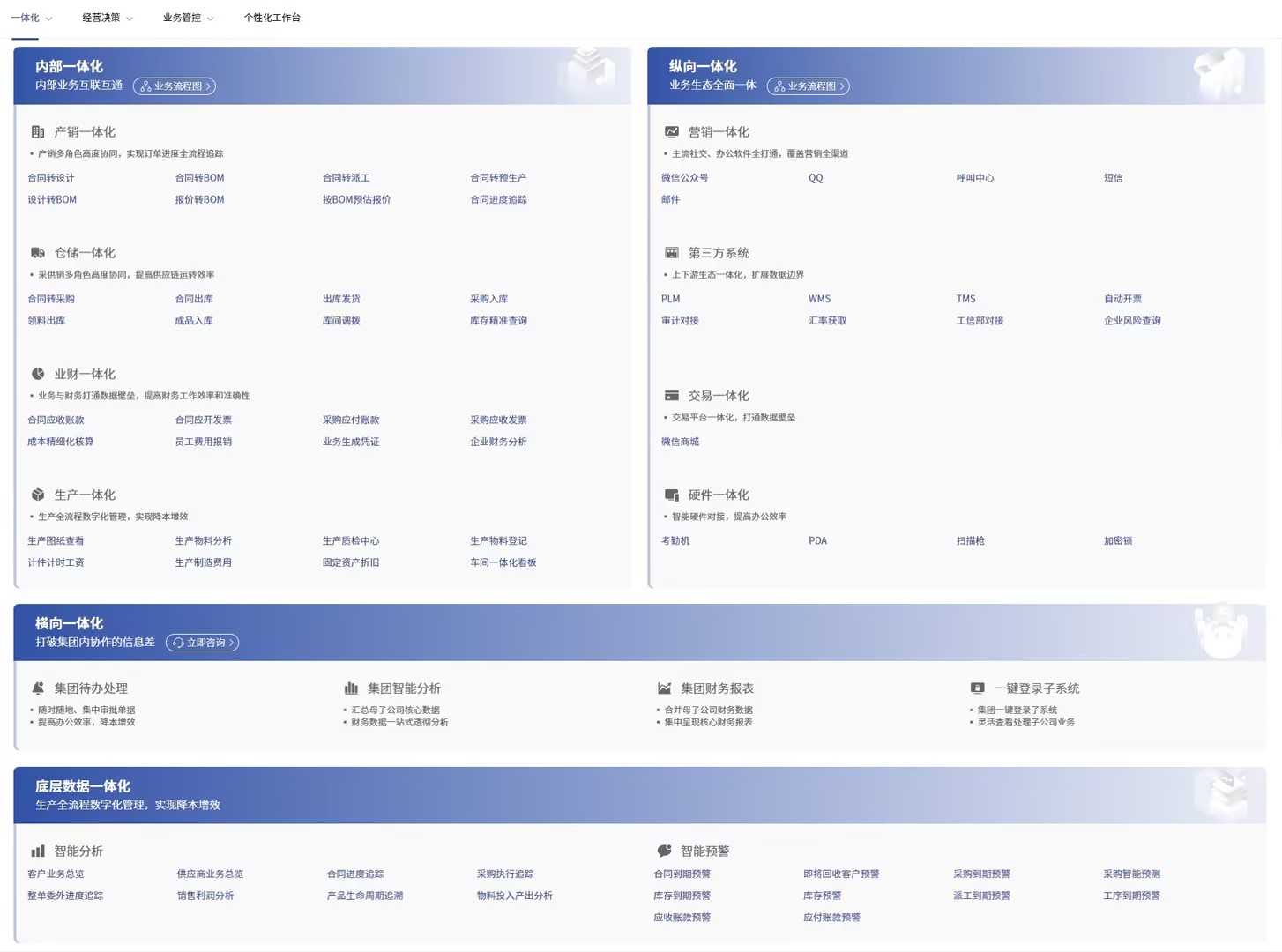Open 业务流程图 under 纵向一体化

click(x=809, y=86)
